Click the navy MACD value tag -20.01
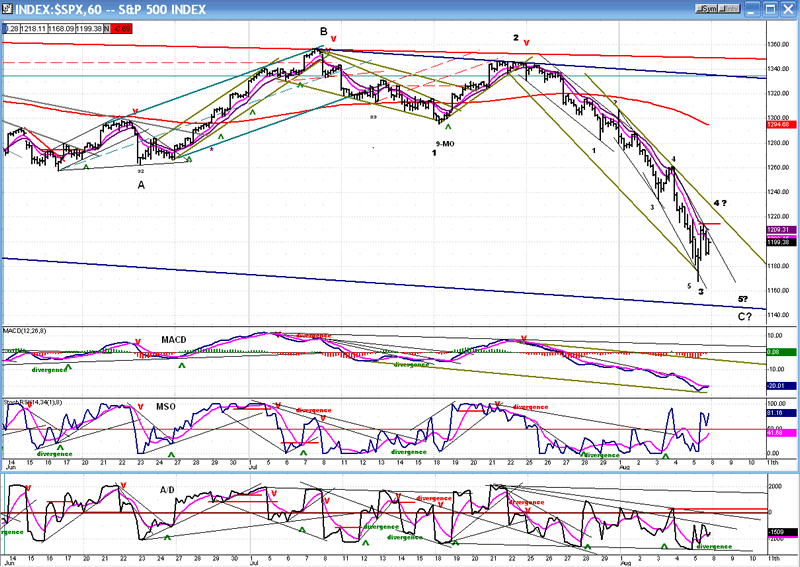Image resolution: width=800 pixels, height=567 pixels. click(x=781, y=386)
